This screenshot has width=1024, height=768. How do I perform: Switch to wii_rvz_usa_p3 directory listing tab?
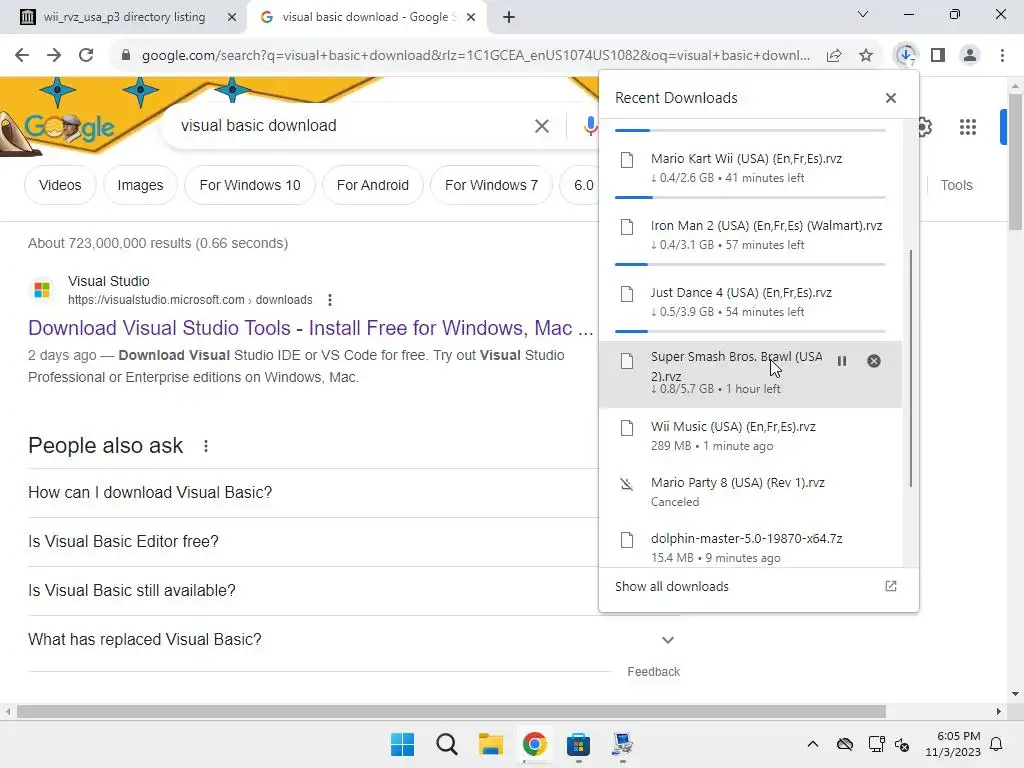click(124, 17)
